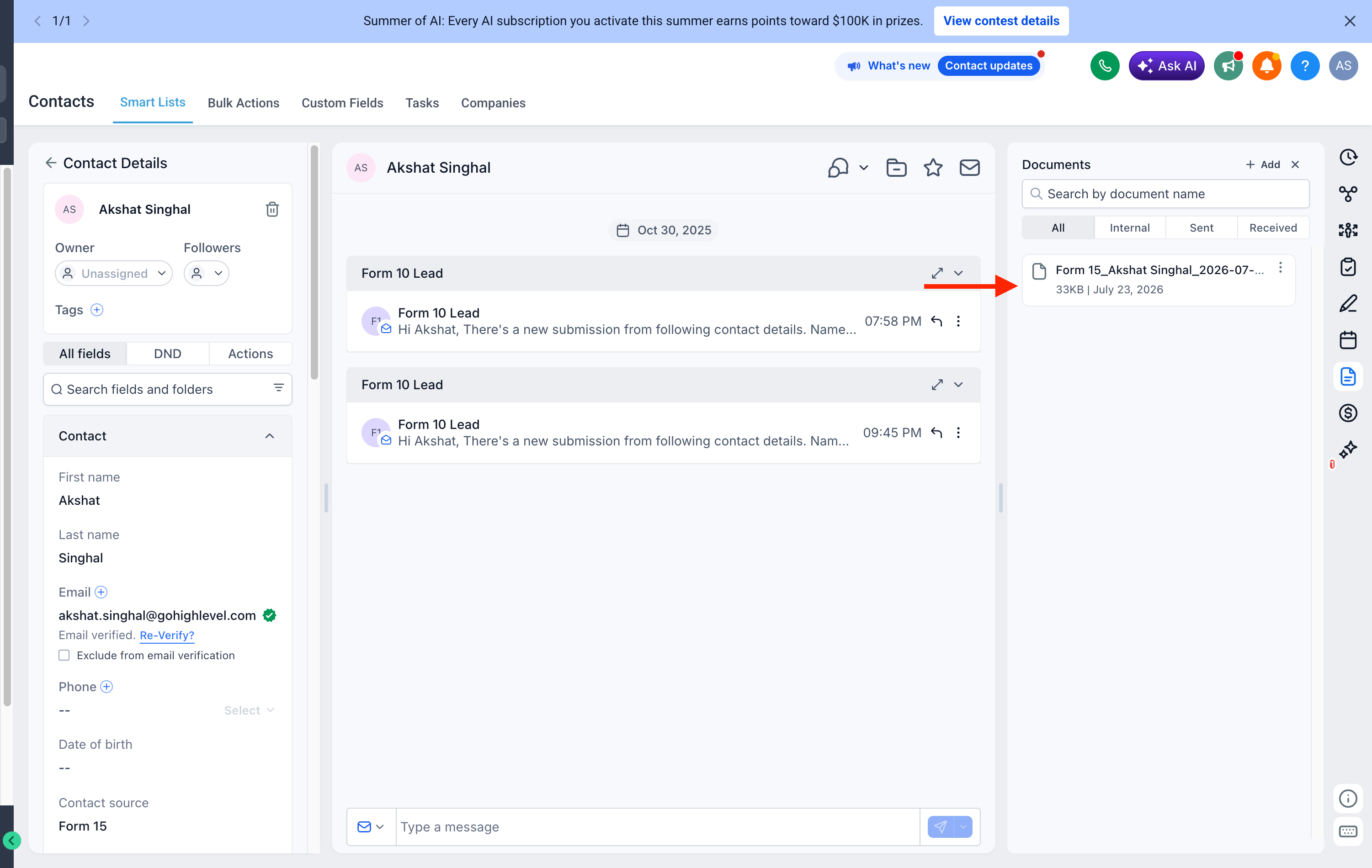The image size is (1372, 868).
Task: Expand the 09:45 PM Form 10 Lead thread
Action: [x=937, y=385]
